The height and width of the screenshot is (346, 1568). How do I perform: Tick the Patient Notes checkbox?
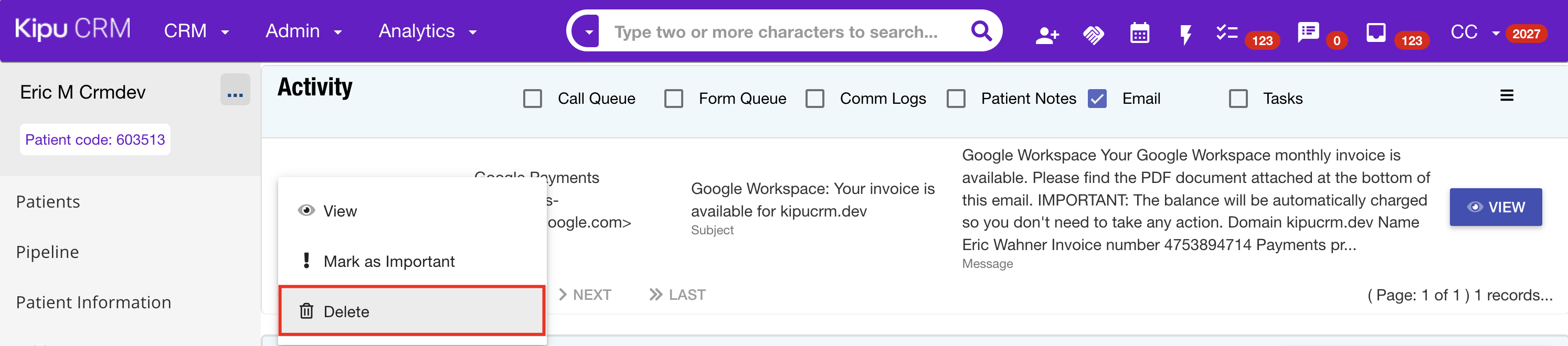coord(956,99)
